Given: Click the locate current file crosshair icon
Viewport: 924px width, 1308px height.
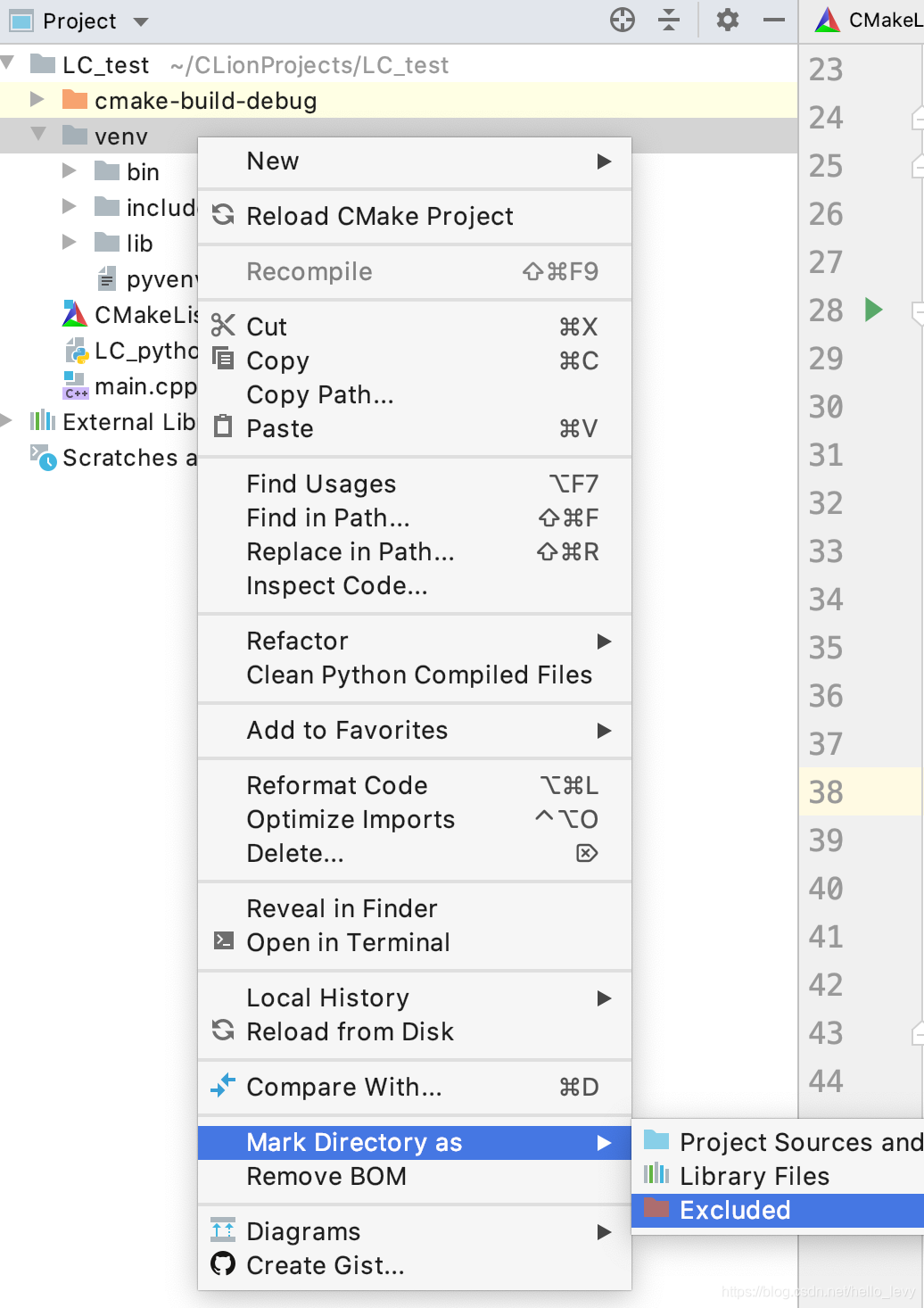Looking at the screenshot, I should [x=623, y=20].
